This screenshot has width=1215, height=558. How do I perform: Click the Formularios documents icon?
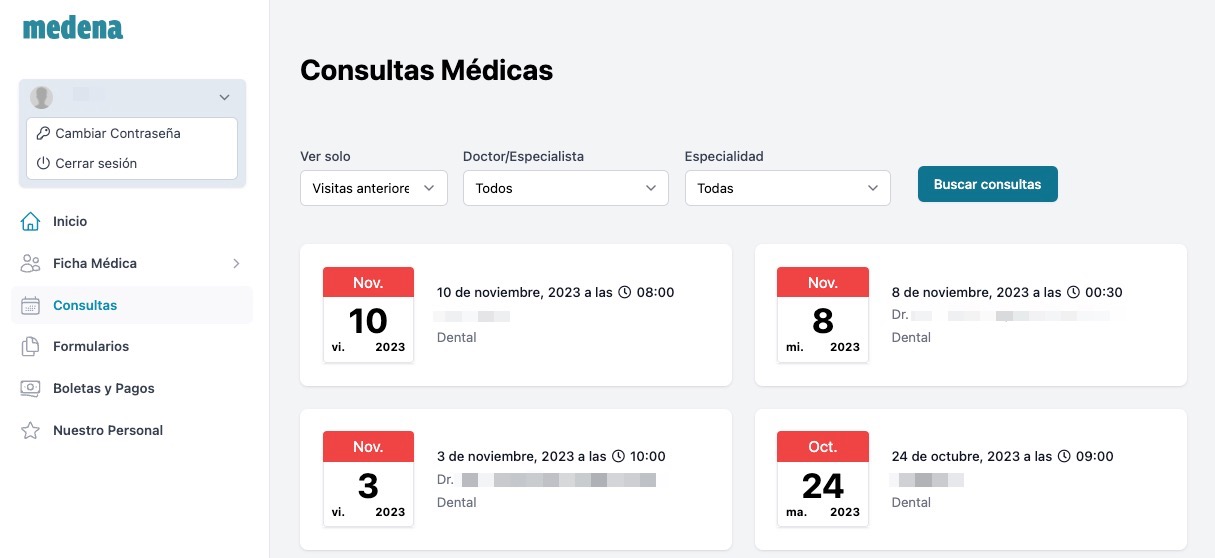coord(31,346)
